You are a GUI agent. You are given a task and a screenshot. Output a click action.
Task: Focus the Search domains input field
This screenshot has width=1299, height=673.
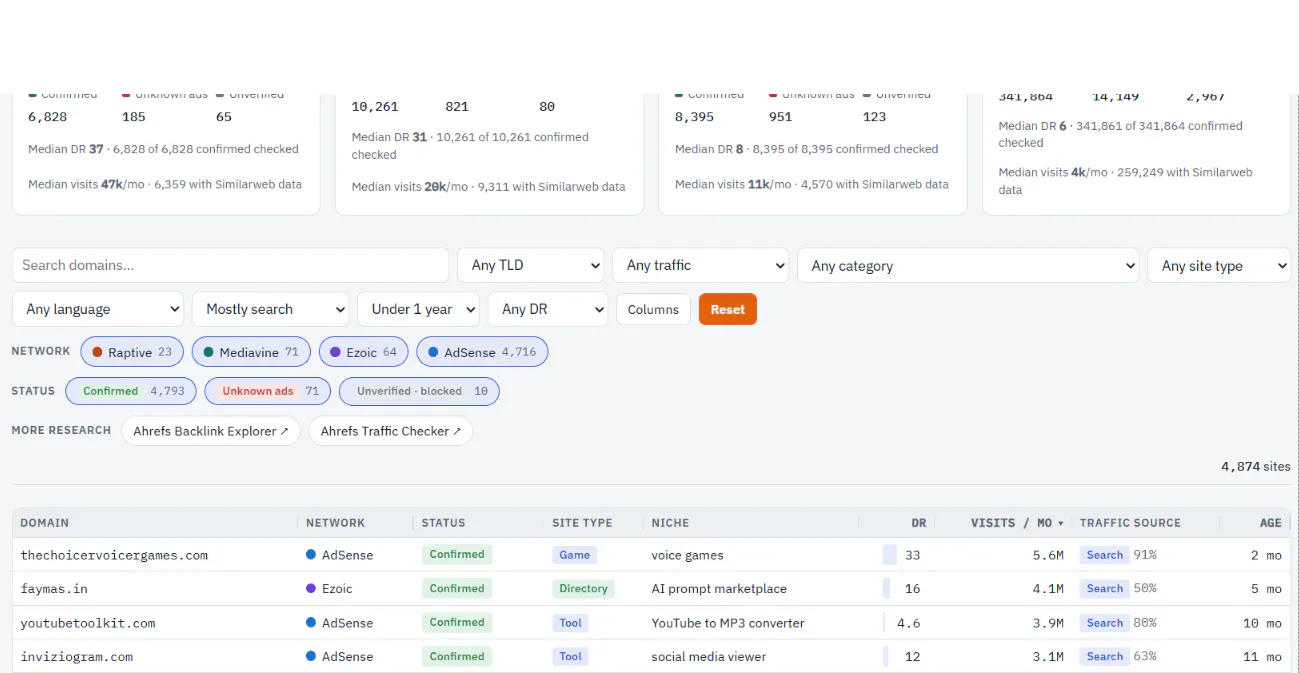[x=230, y=265]
